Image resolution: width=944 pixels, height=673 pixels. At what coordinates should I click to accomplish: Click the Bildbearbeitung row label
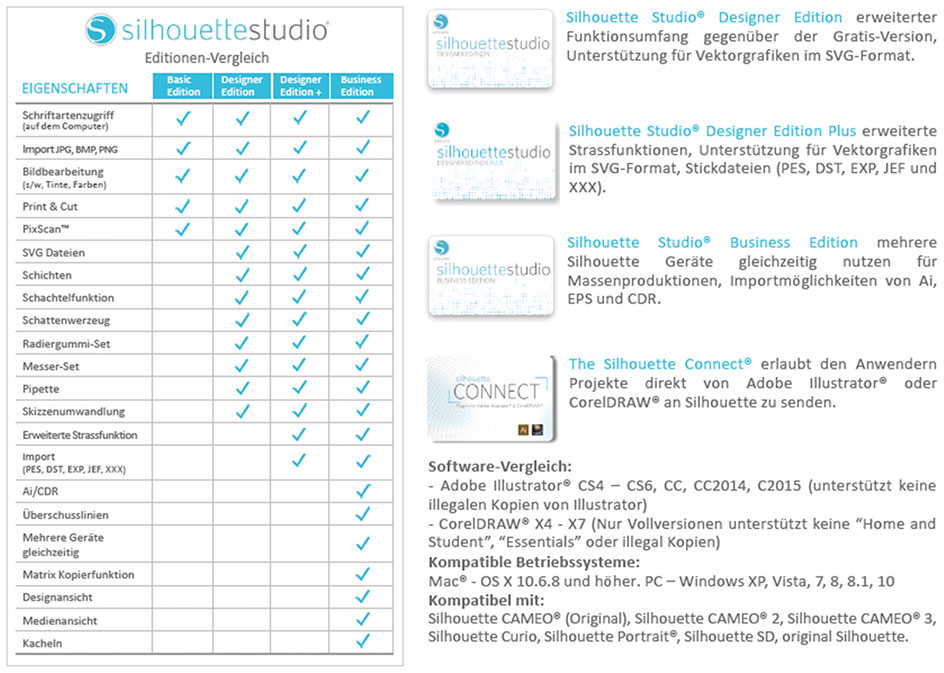pos(64,178)
